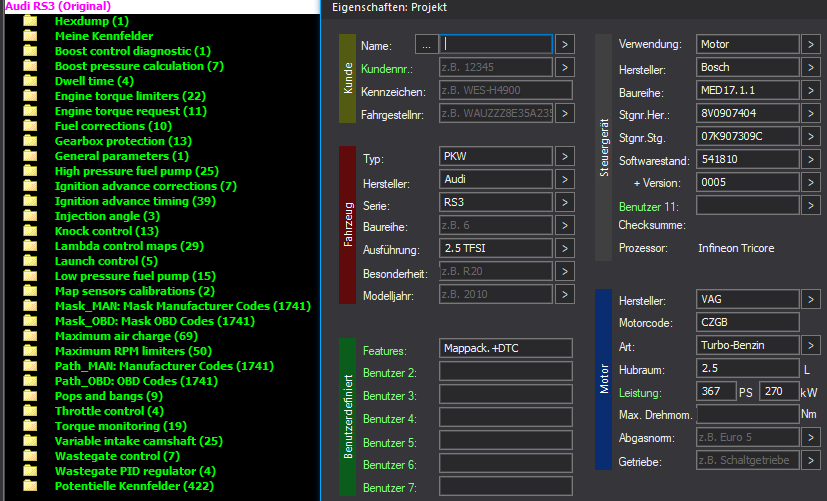The image size is (827, 501).
Task: Click the Motorcode field showing CZGB
Action: click(x=747, y=322)
